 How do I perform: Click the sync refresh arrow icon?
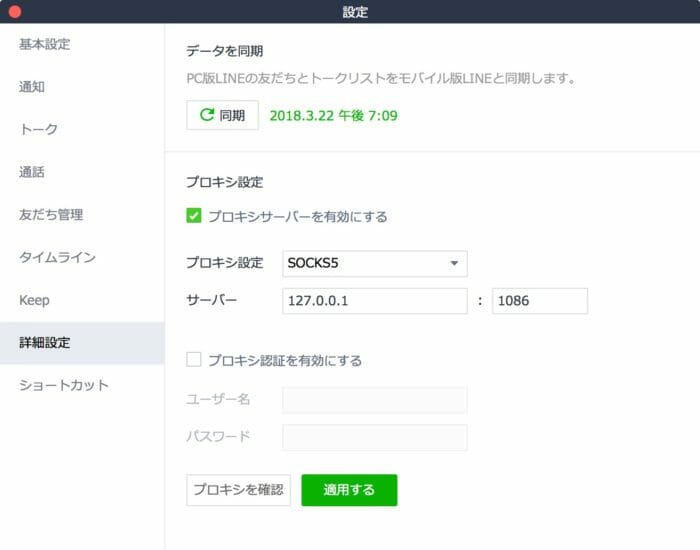coord(207,115)
